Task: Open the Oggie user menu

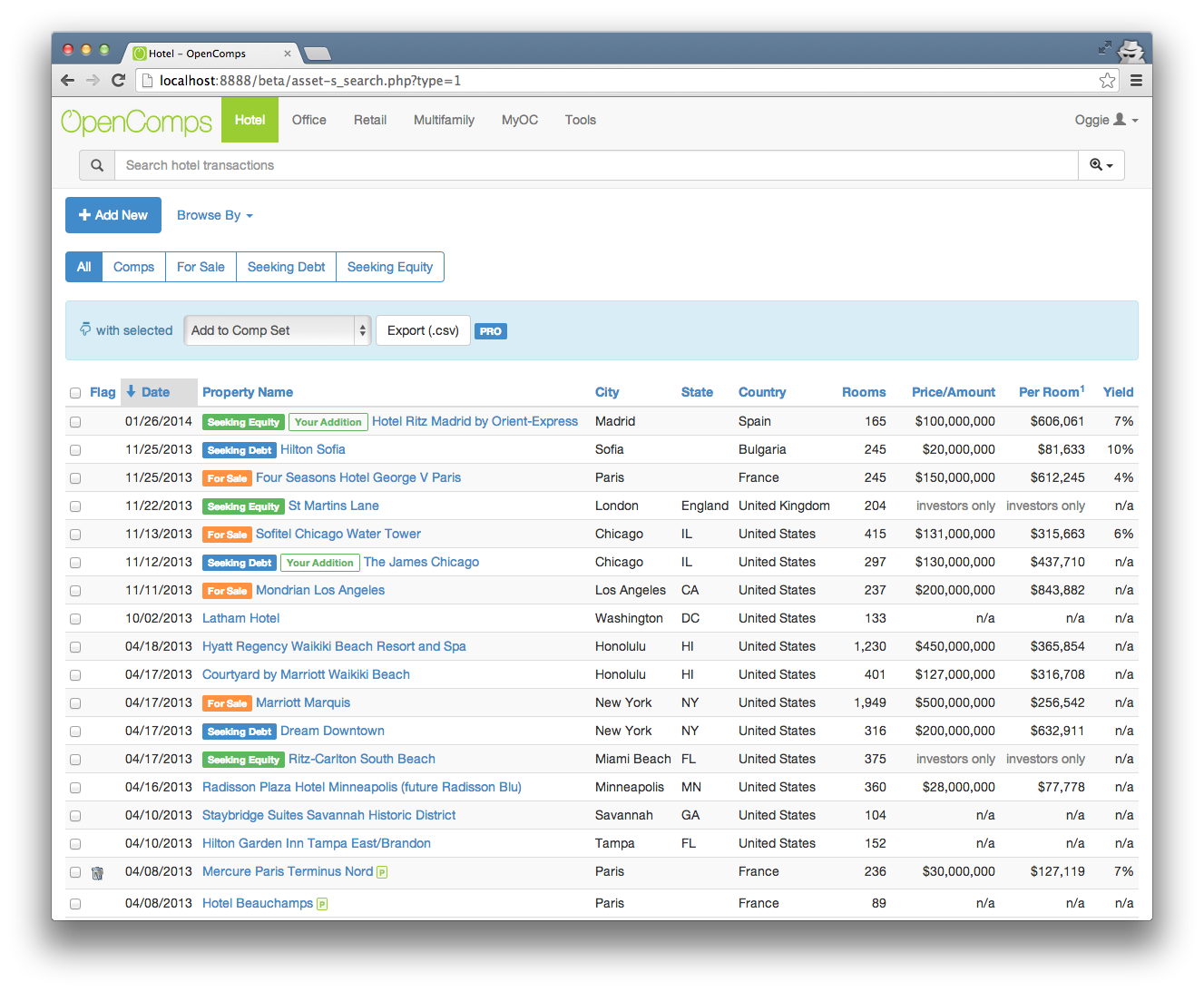Action: click(x=1106, y=120)
